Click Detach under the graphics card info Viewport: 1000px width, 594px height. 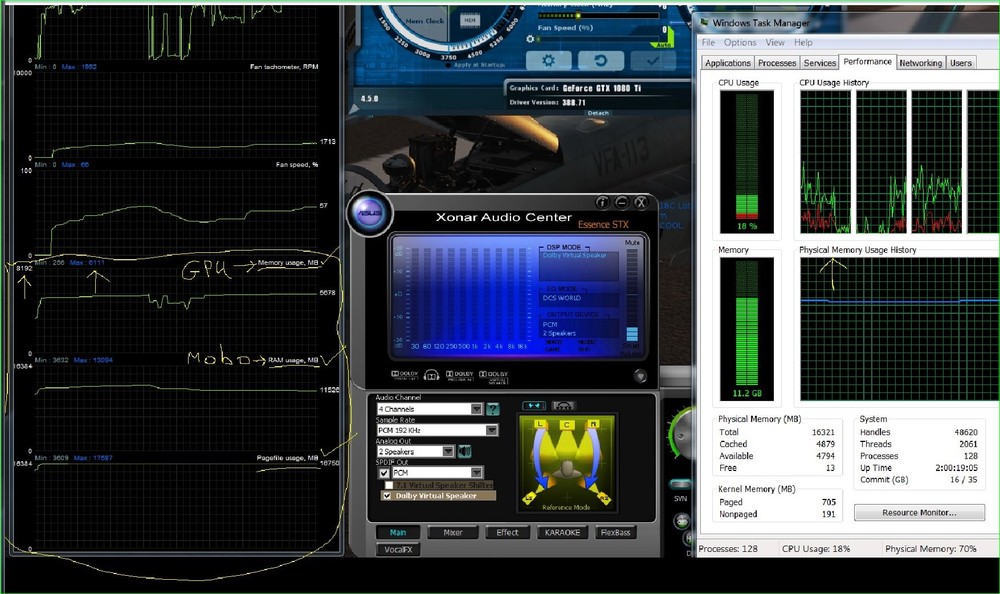point(597,113)
